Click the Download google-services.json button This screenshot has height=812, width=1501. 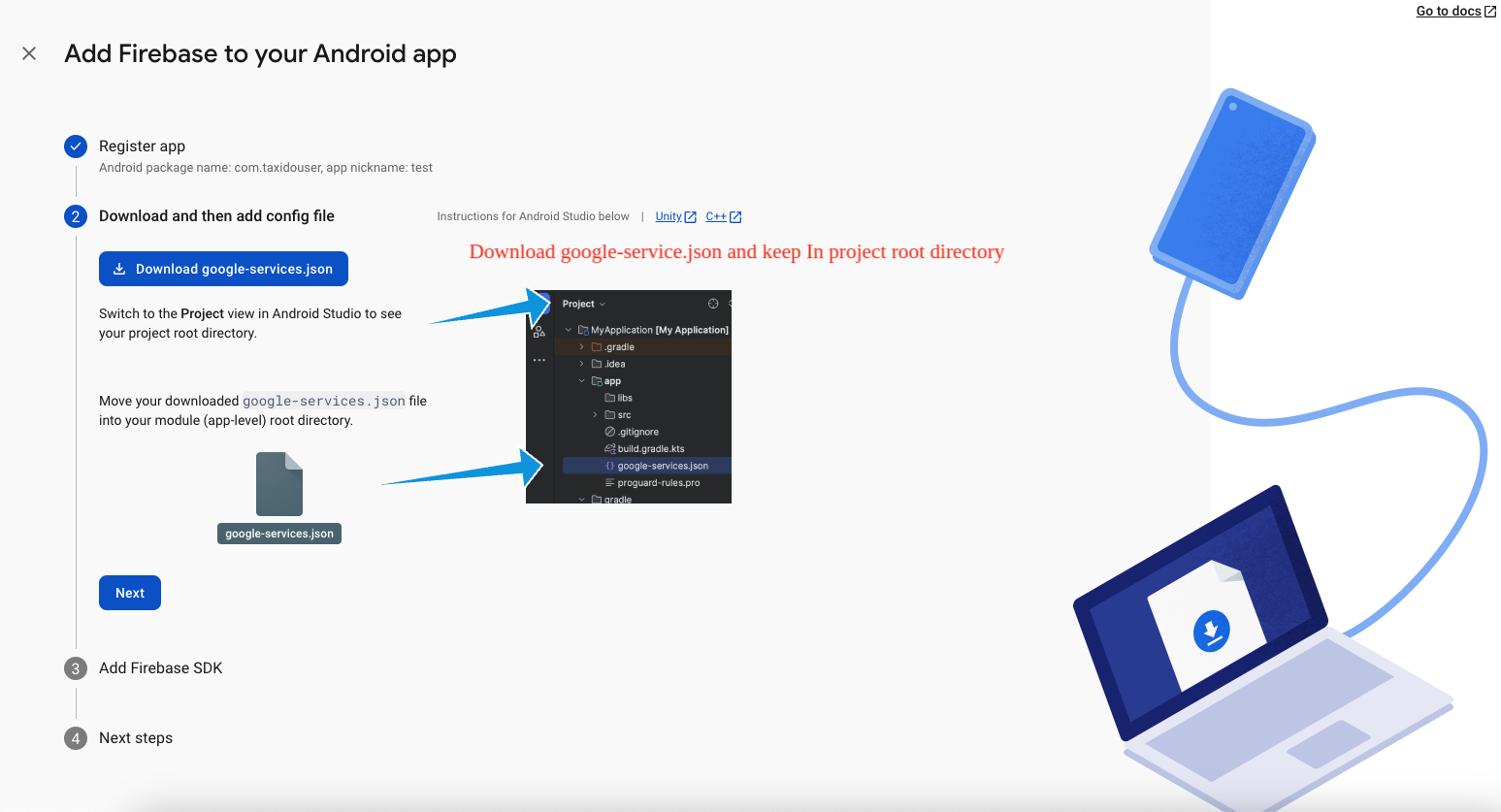coord(223,269)
